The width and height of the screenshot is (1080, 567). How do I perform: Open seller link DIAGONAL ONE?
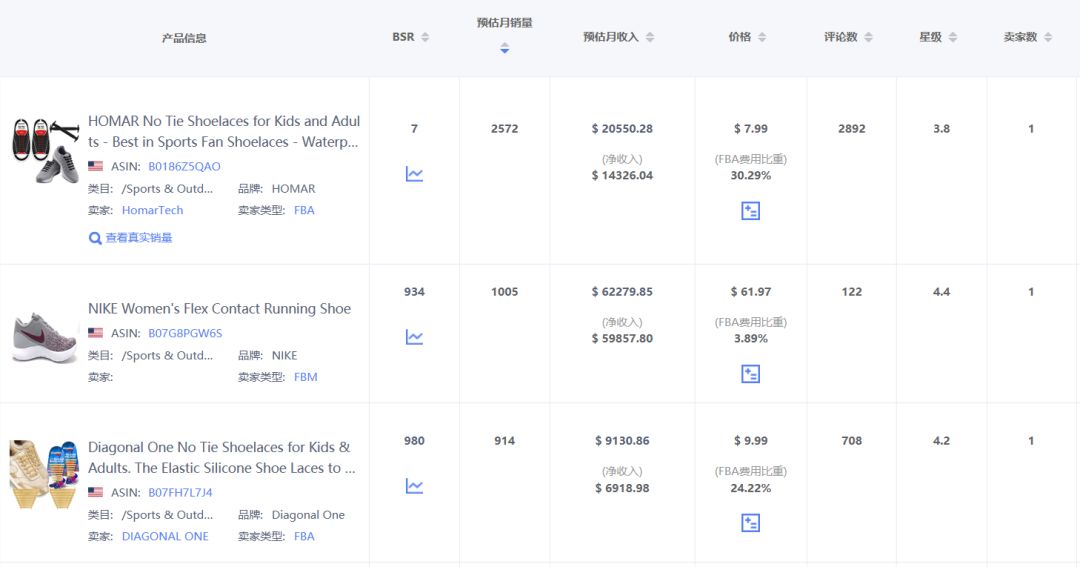tap(165, 536)
